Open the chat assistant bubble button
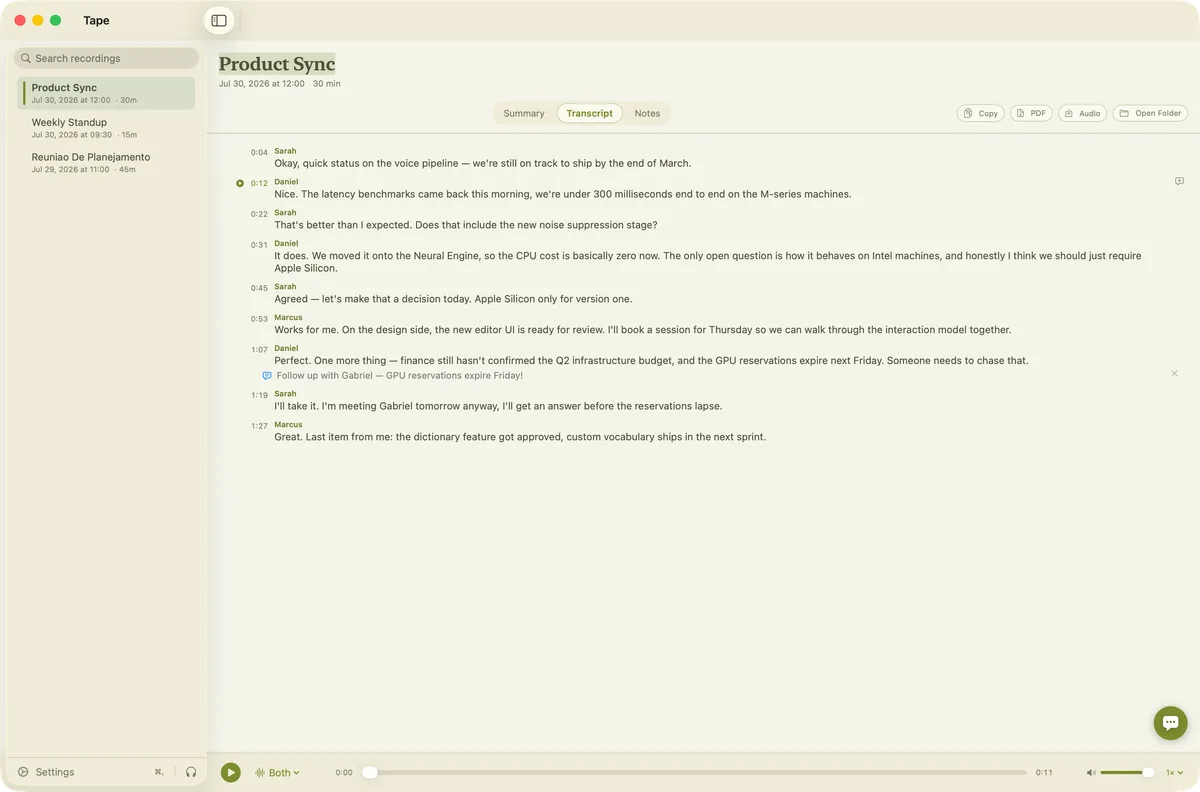 tap(1170, 723)
